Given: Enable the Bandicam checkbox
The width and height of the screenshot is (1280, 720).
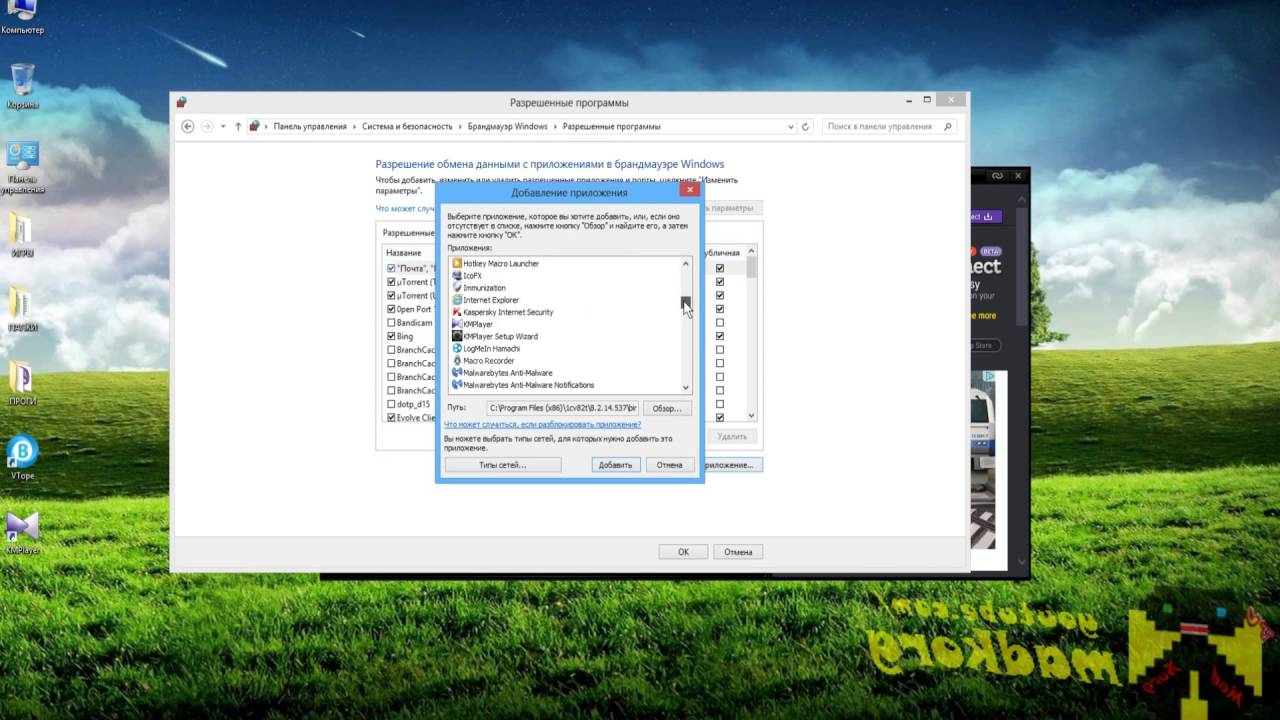Looking at the screenshot, I should (391, 323).
